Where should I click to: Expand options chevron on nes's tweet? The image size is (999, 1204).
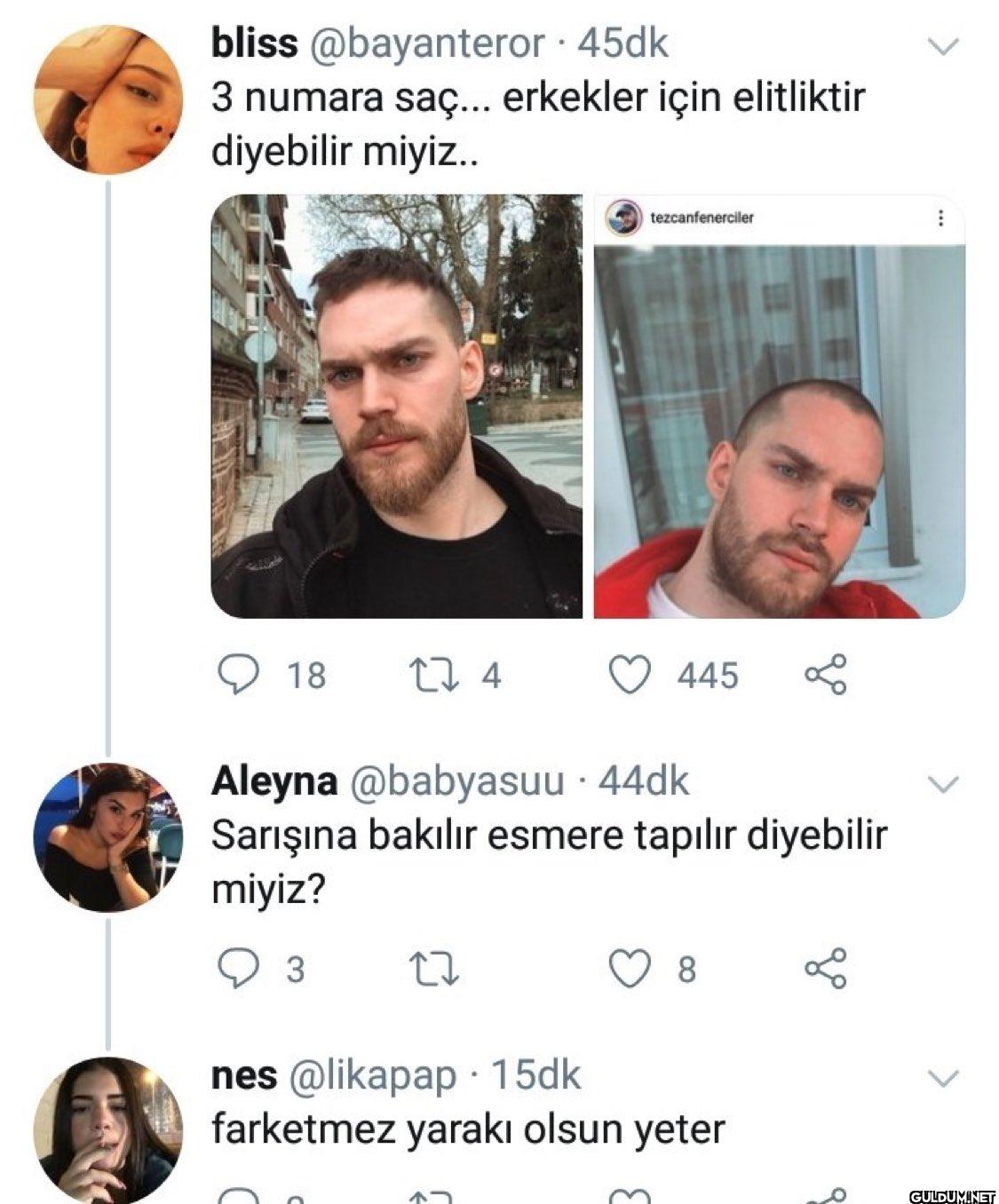coord(942,1078)
